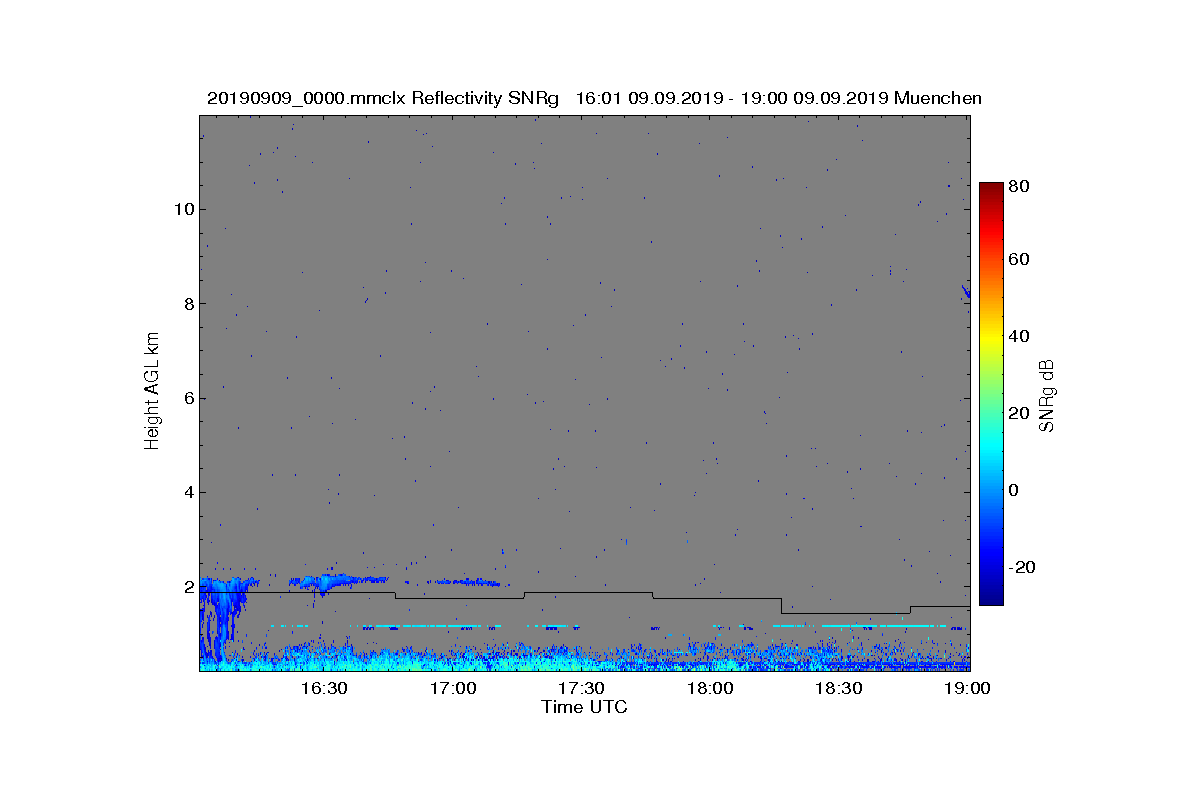Click the 'SNRg dB' colorbar label
Viewport: 1200px width, 800px height.
click(1047, 395)
